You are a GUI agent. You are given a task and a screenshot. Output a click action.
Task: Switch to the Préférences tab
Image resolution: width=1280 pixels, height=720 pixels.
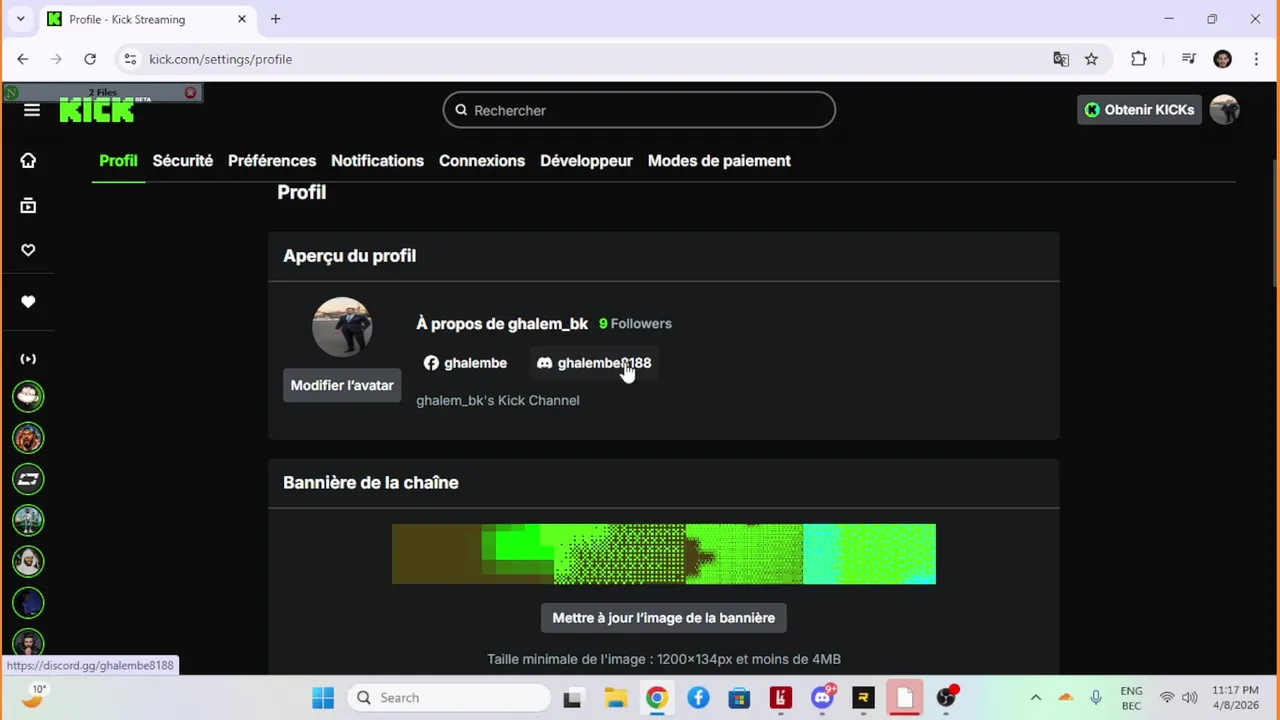(x=272, y=161)
